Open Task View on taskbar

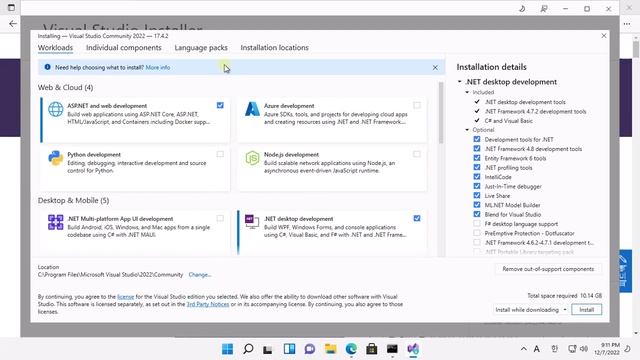click(268, 349)
